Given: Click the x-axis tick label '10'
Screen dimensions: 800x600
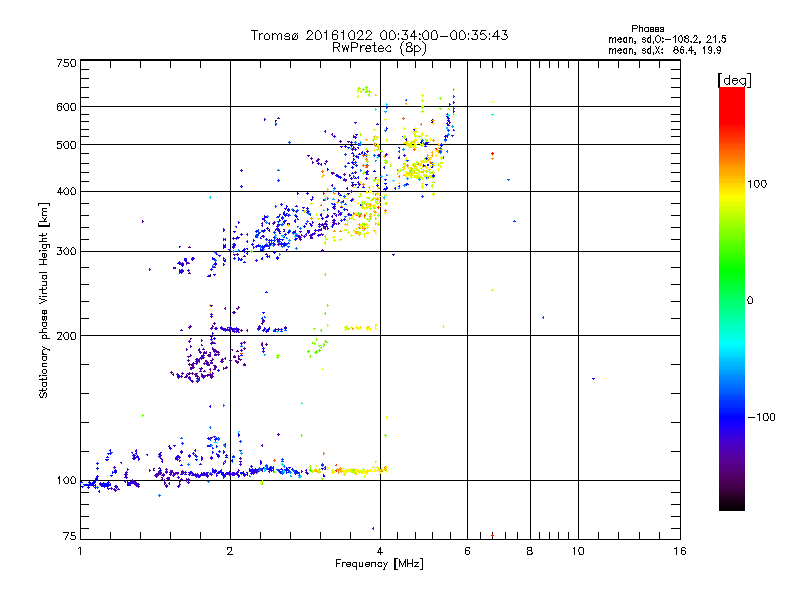Looking at the screenshot, I should coord(578,551).
